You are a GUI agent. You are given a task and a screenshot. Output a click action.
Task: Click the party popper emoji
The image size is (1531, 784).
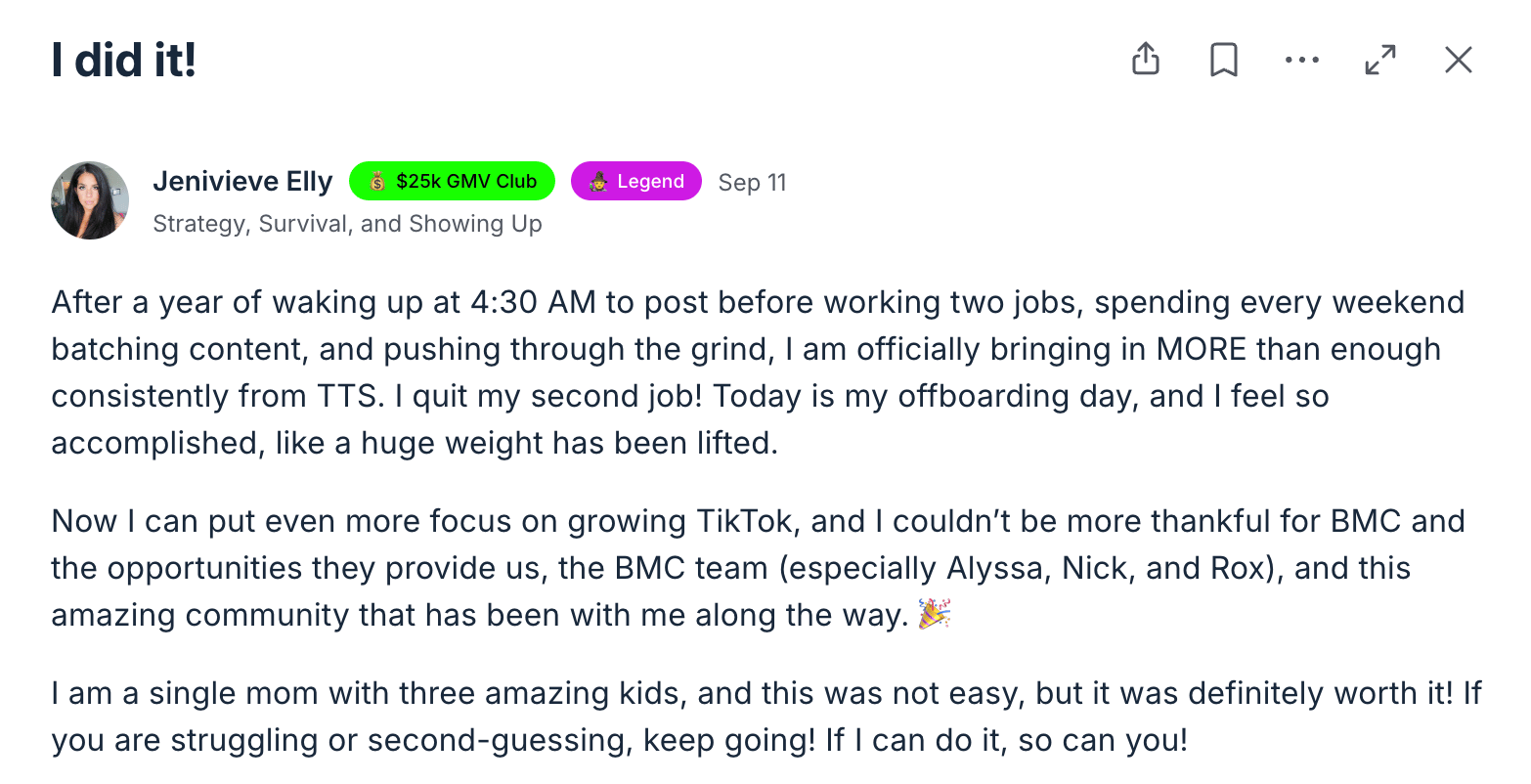pyautogui.click(x=935, y=614)
